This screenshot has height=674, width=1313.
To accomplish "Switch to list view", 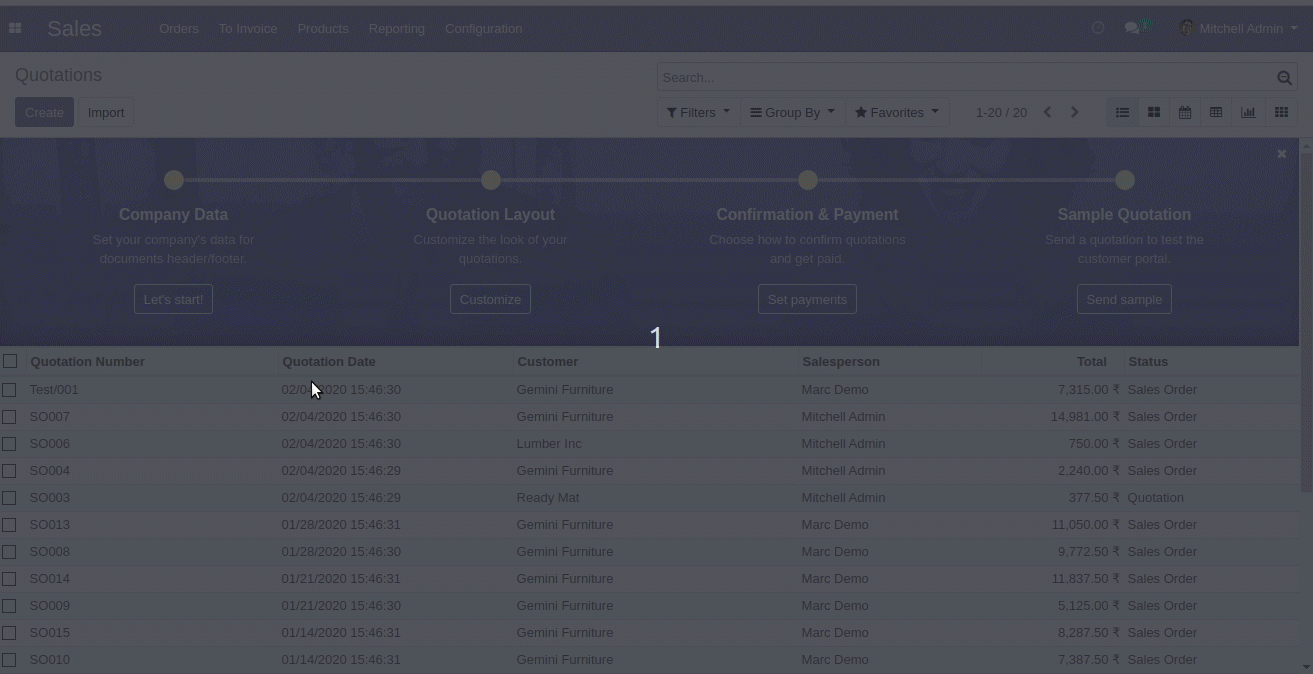I will click(1122, 112).
